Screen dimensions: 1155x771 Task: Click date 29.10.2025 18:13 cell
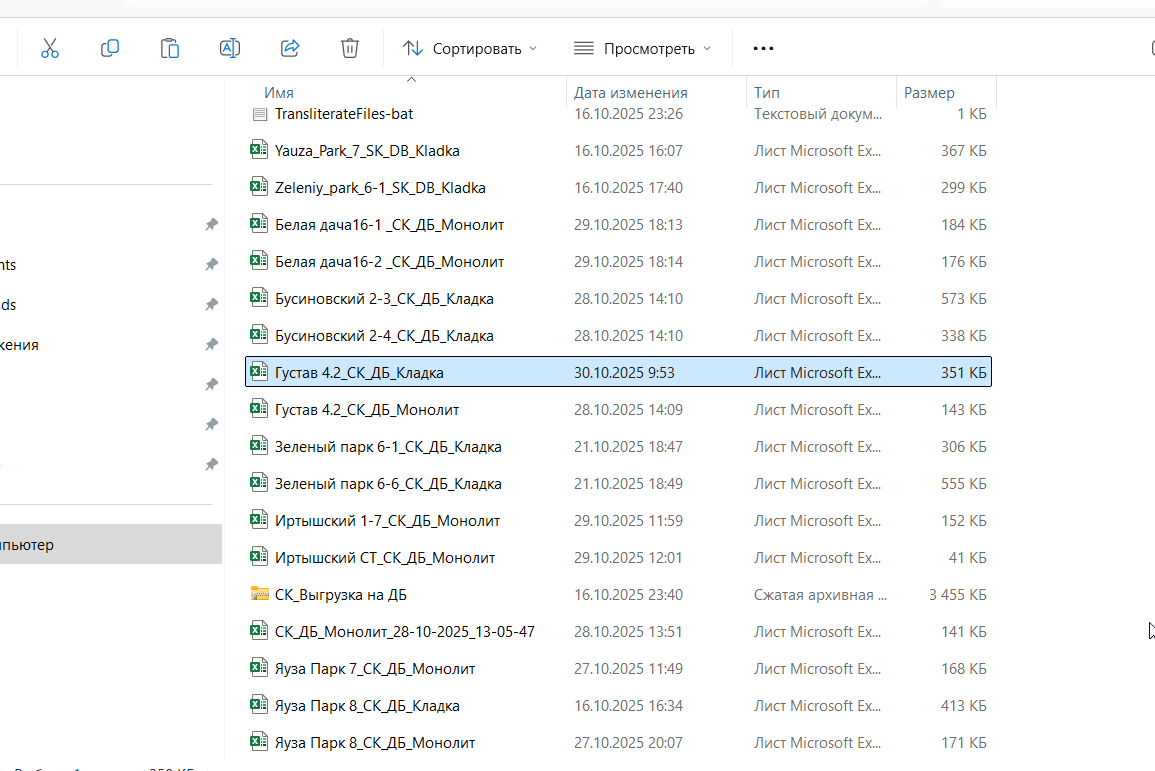click(x=628, y=225)
